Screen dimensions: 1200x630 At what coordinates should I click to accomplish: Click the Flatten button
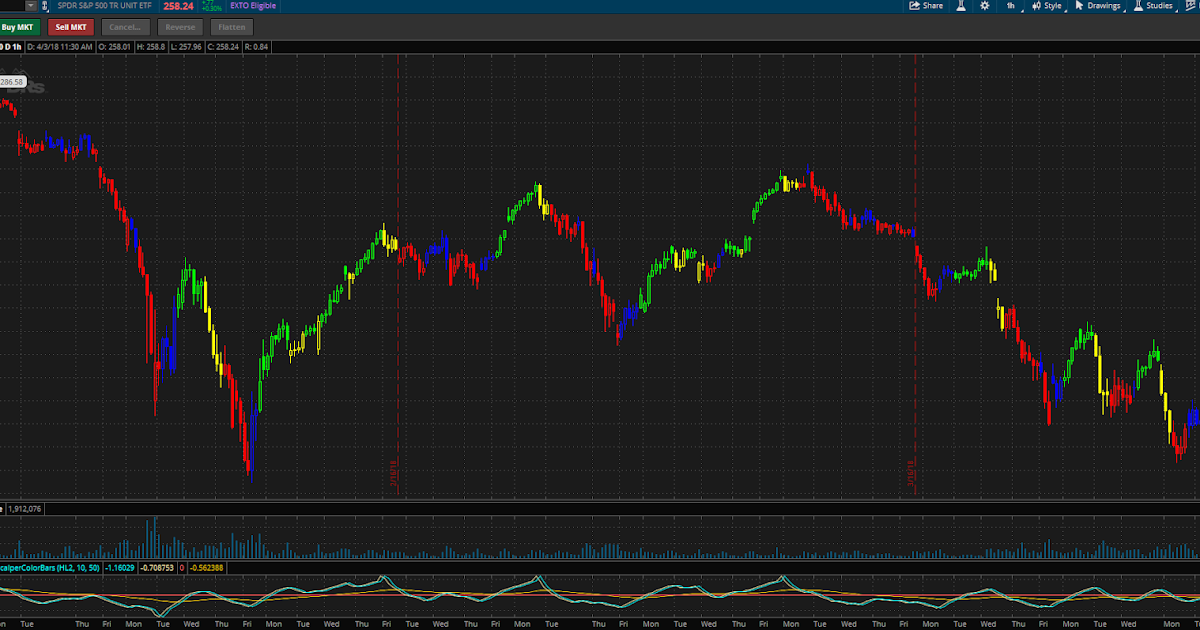click(231, 27)
